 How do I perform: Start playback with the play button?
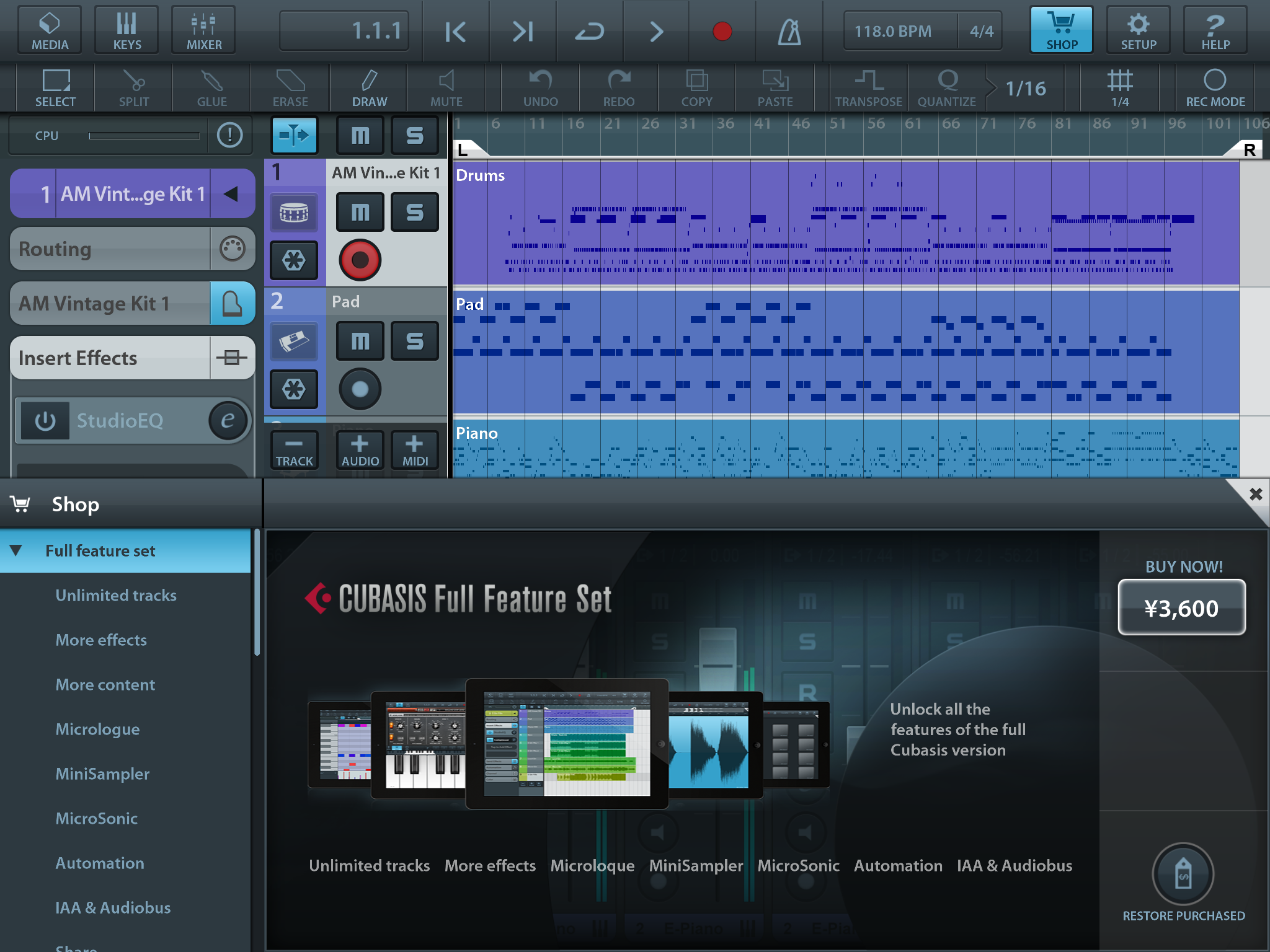[656, 31]
